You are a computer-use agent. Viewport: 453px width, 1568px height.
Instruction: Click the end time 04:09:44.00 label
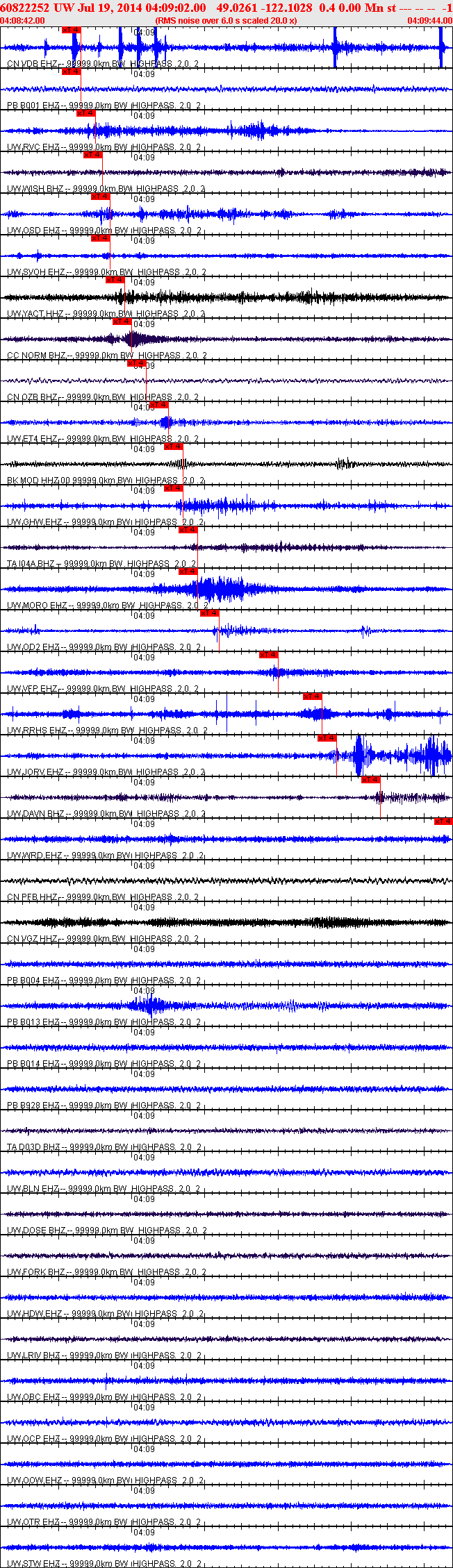[429, 21]
